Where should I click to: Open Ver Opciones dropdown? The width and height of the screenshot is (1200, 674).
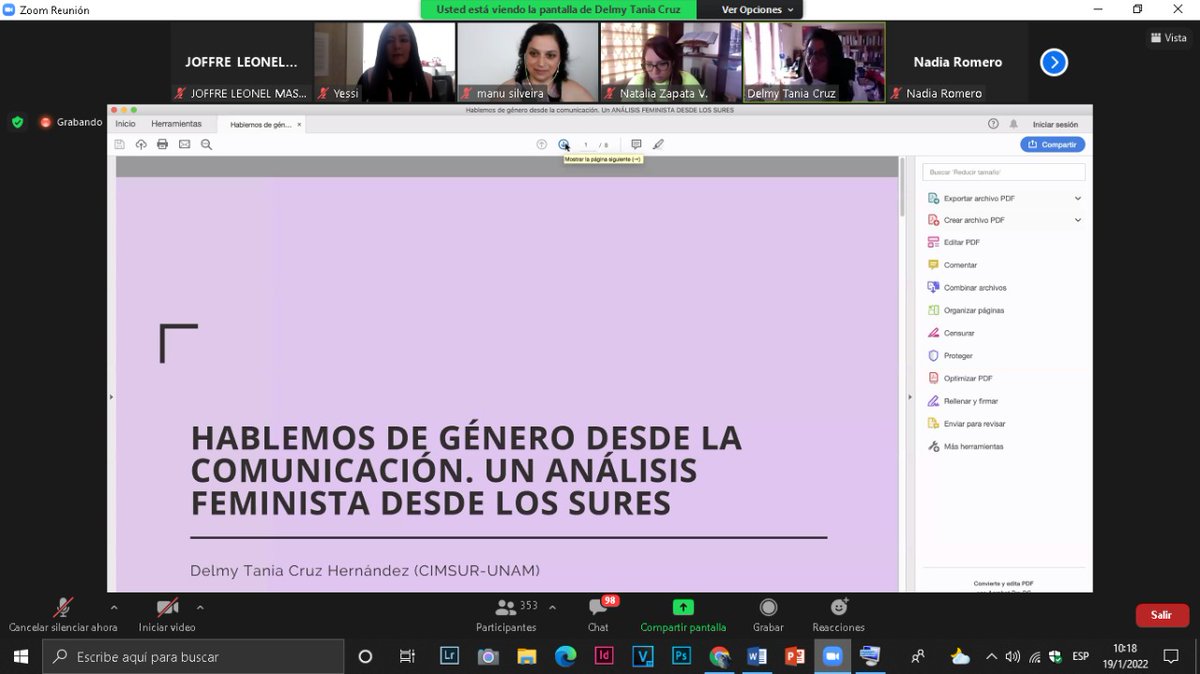(x=758, y=10)
